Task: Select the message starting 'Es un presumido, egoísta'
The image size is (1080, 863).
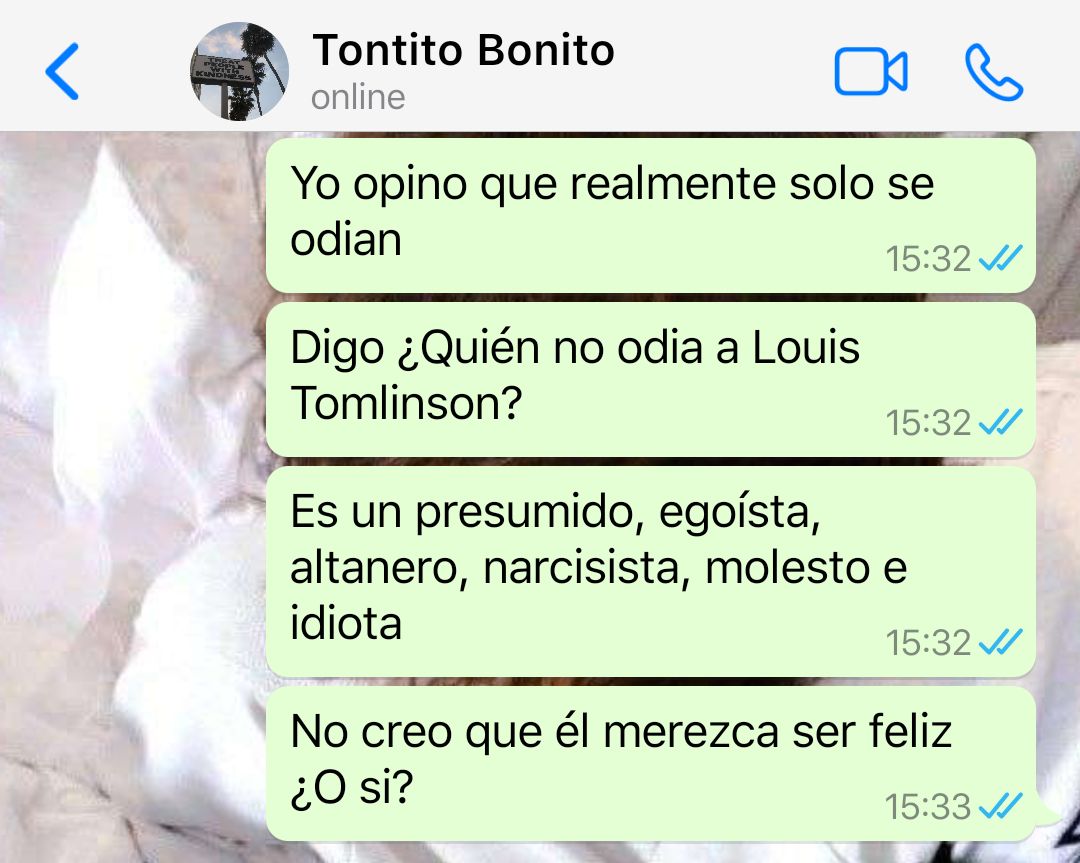Action: (650, 571)
